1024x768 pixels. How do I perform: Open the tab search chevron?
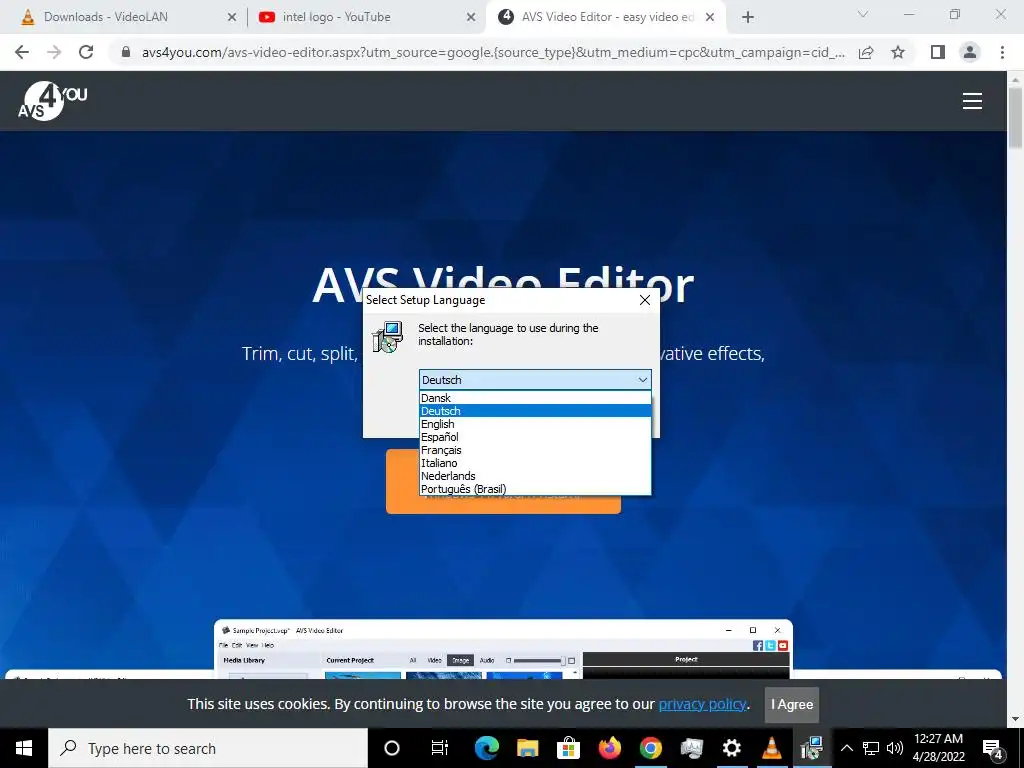click(863, 14)
